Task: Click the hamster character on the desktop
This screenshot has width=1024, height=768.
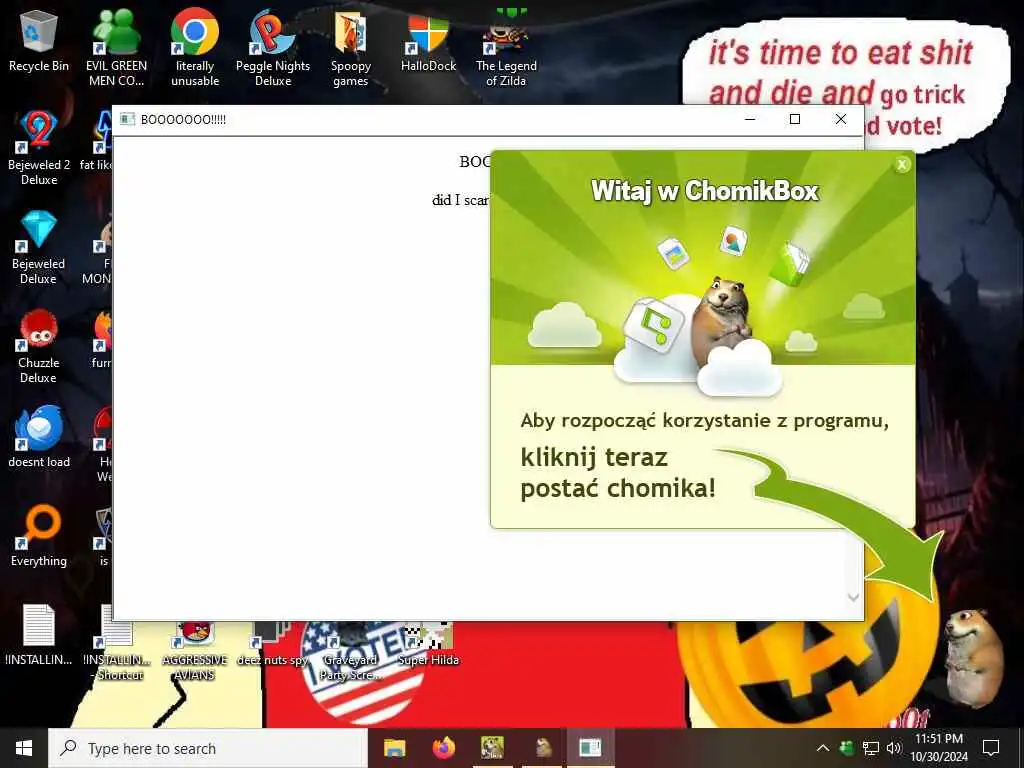Action: coord(972,658)
